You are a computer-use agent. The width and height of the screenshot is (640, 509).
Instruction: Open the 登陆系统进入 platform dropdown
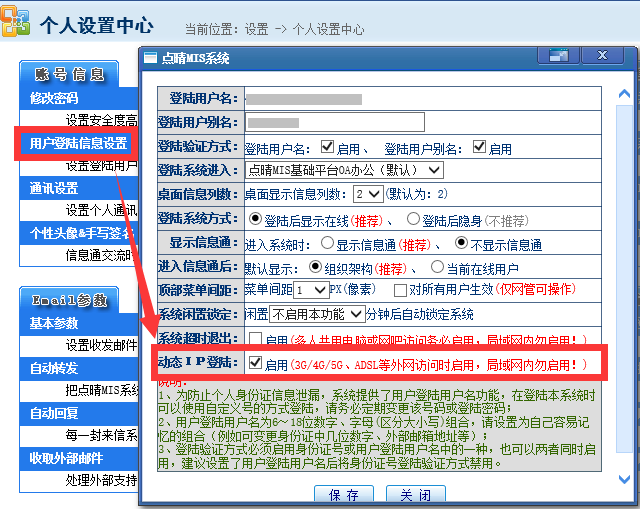pos(343,170)
